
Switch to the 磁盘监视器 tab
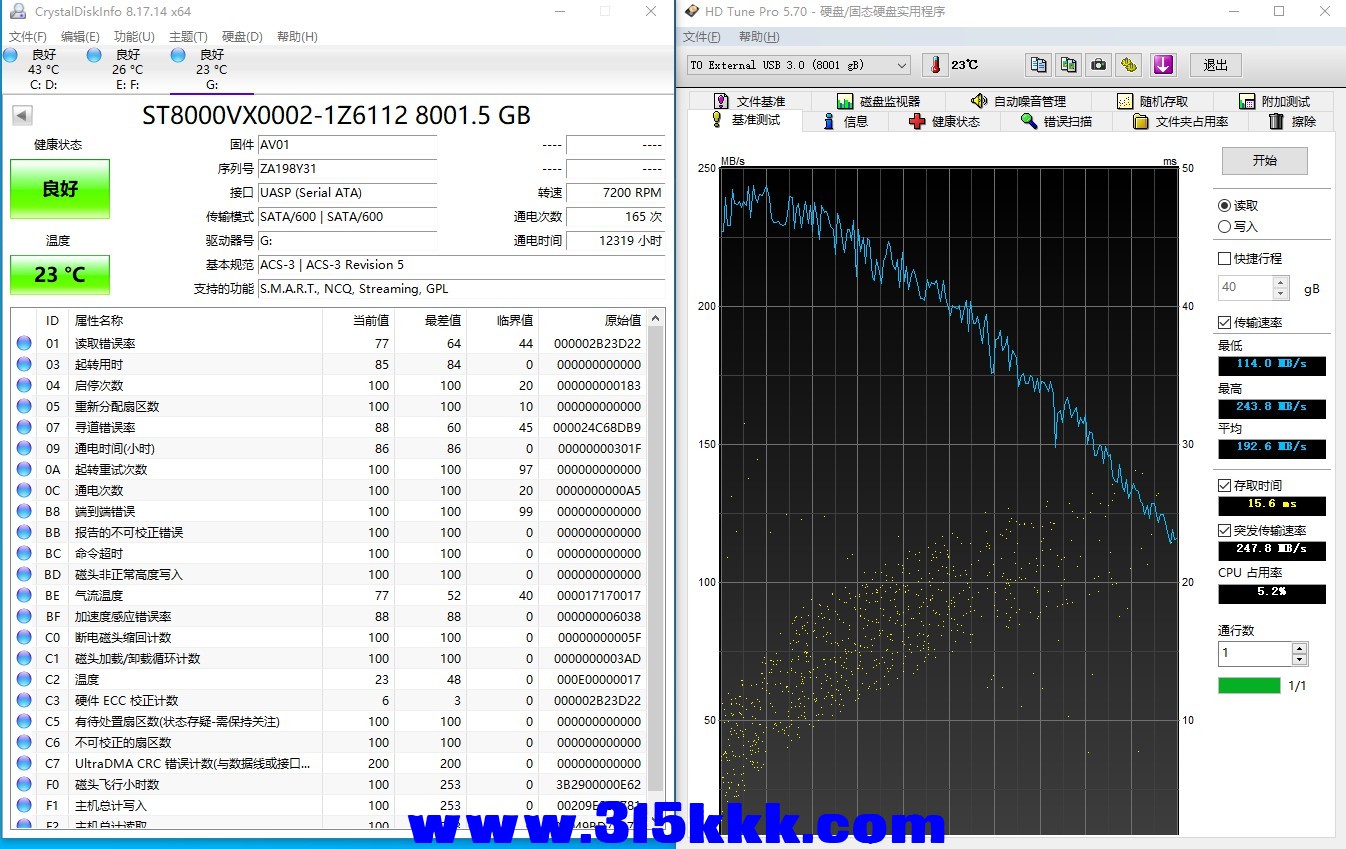(x=878, y=101)
